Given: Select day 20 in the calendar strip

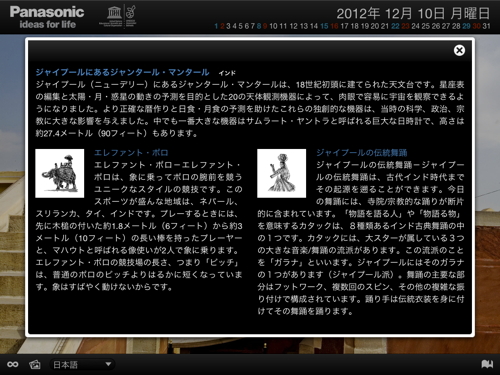Looking at the screenshot, I should [375, 26].
